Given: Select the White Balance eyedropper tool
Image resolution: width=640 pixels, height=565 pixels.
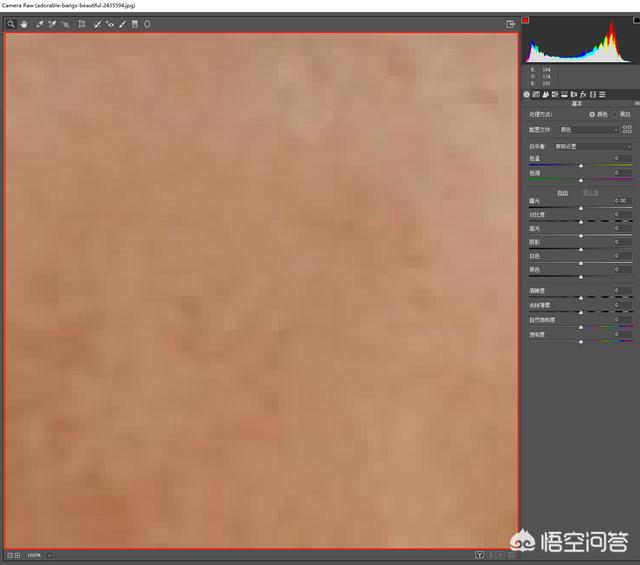Looking at the screenshot, I should [x=40, y=24].
